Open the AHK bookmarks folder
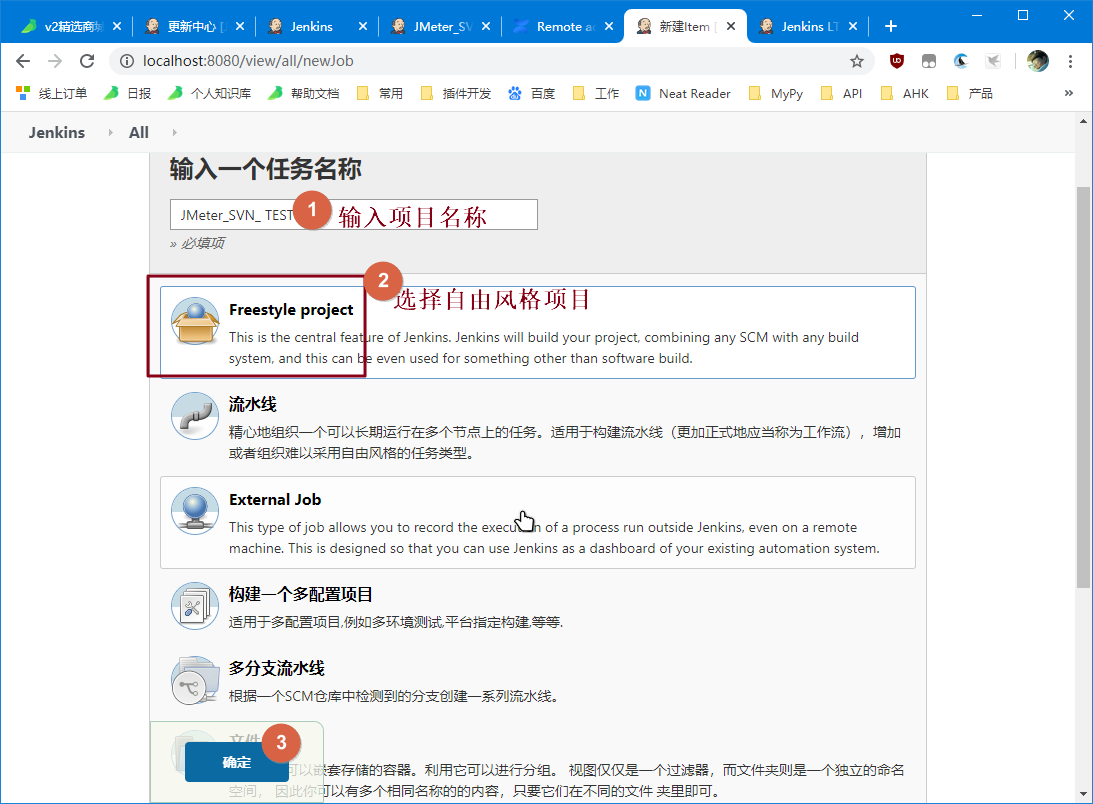Viewport: 1093px width, 804px height. pos(904,93)
